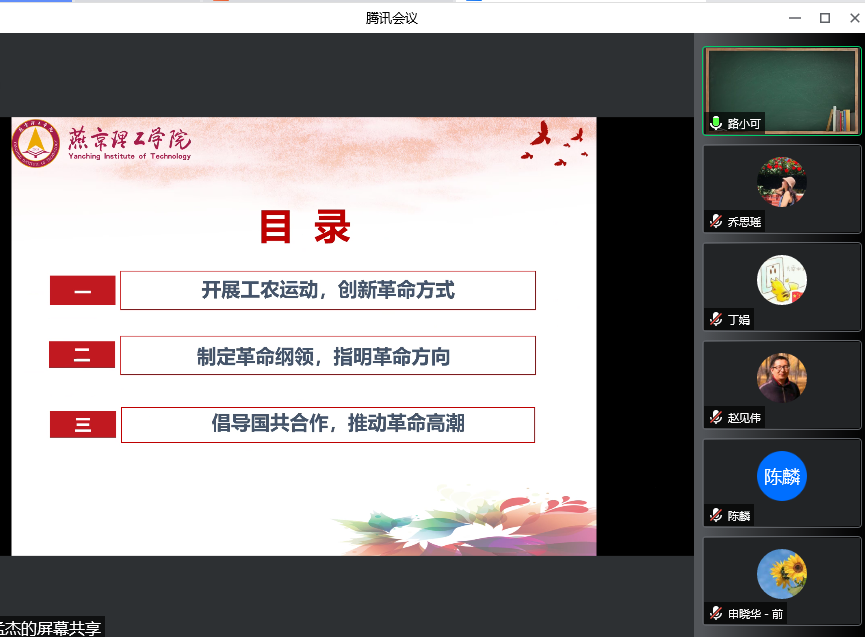Minimize the 腾讯会议 meeting window

click(x=794, y=17)
